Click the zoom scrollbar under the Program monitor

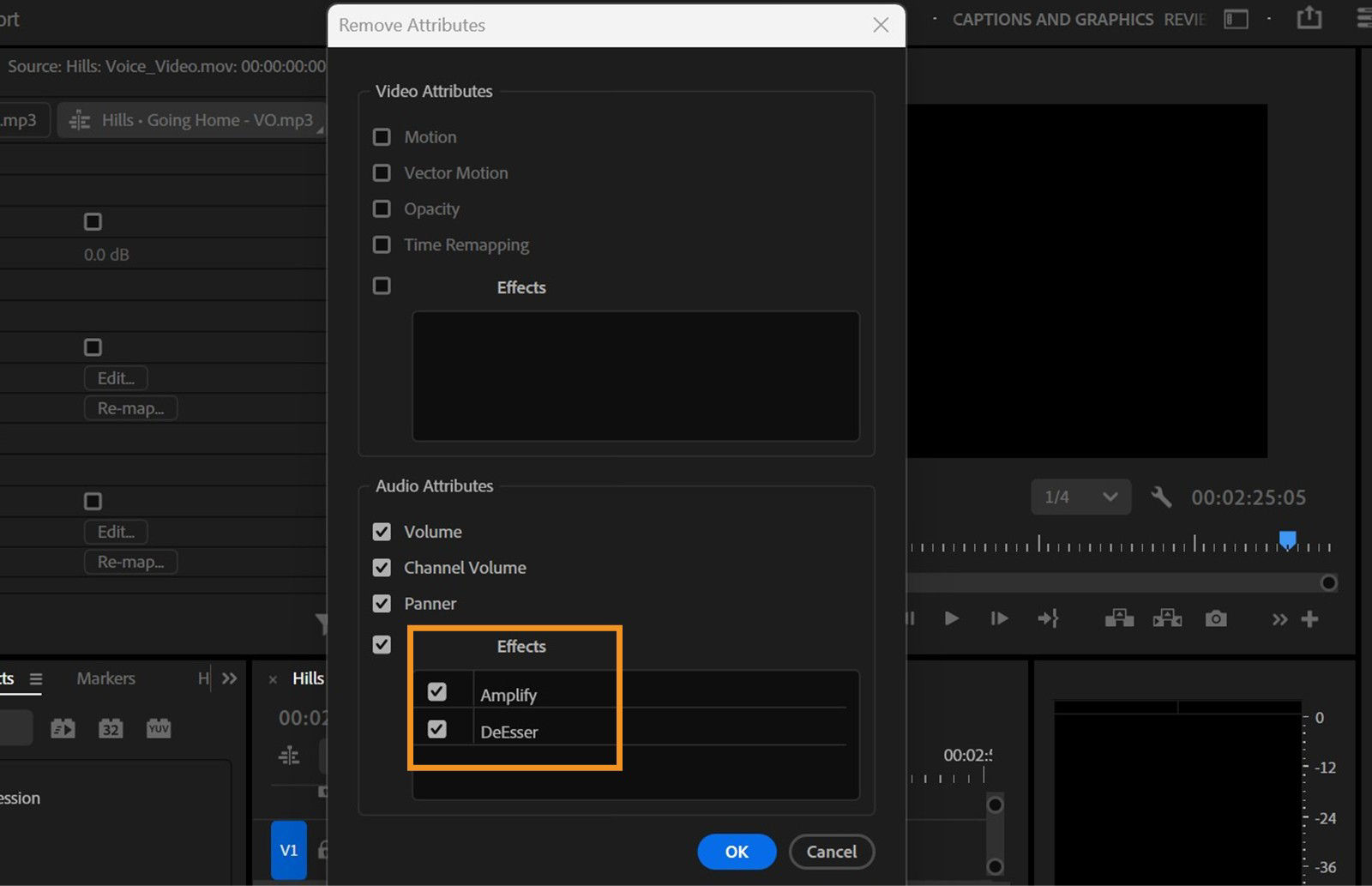pyautogui.click(x=1115, y=582)
